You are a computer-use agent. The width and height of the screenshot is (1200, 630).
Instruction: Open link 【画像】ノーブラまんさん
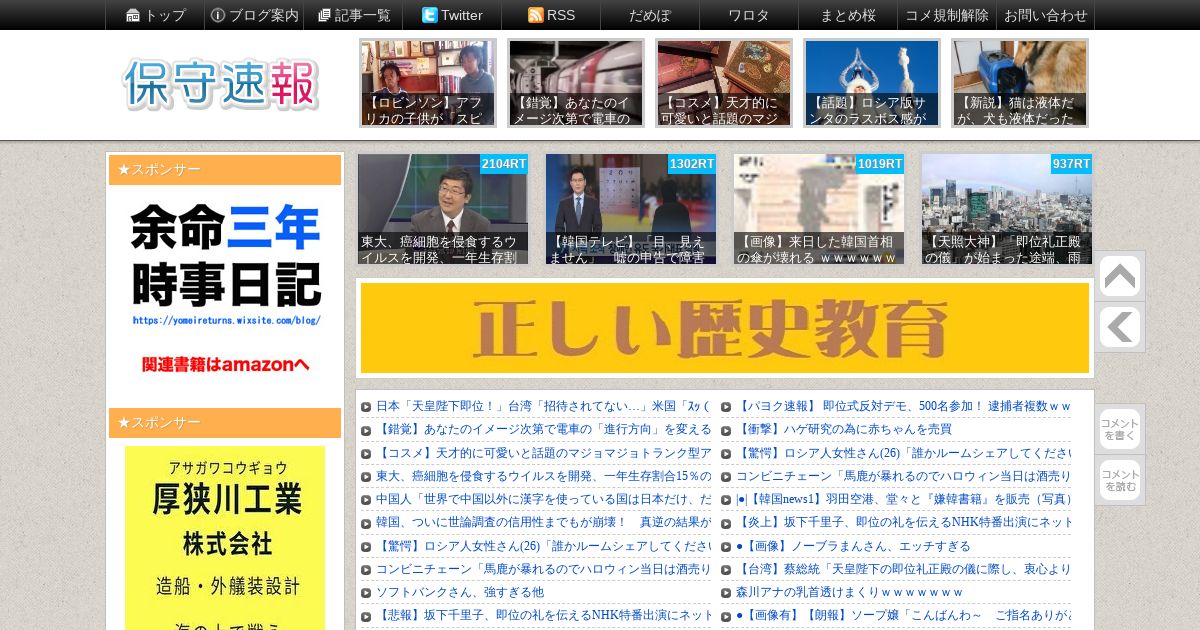point(853,546)
